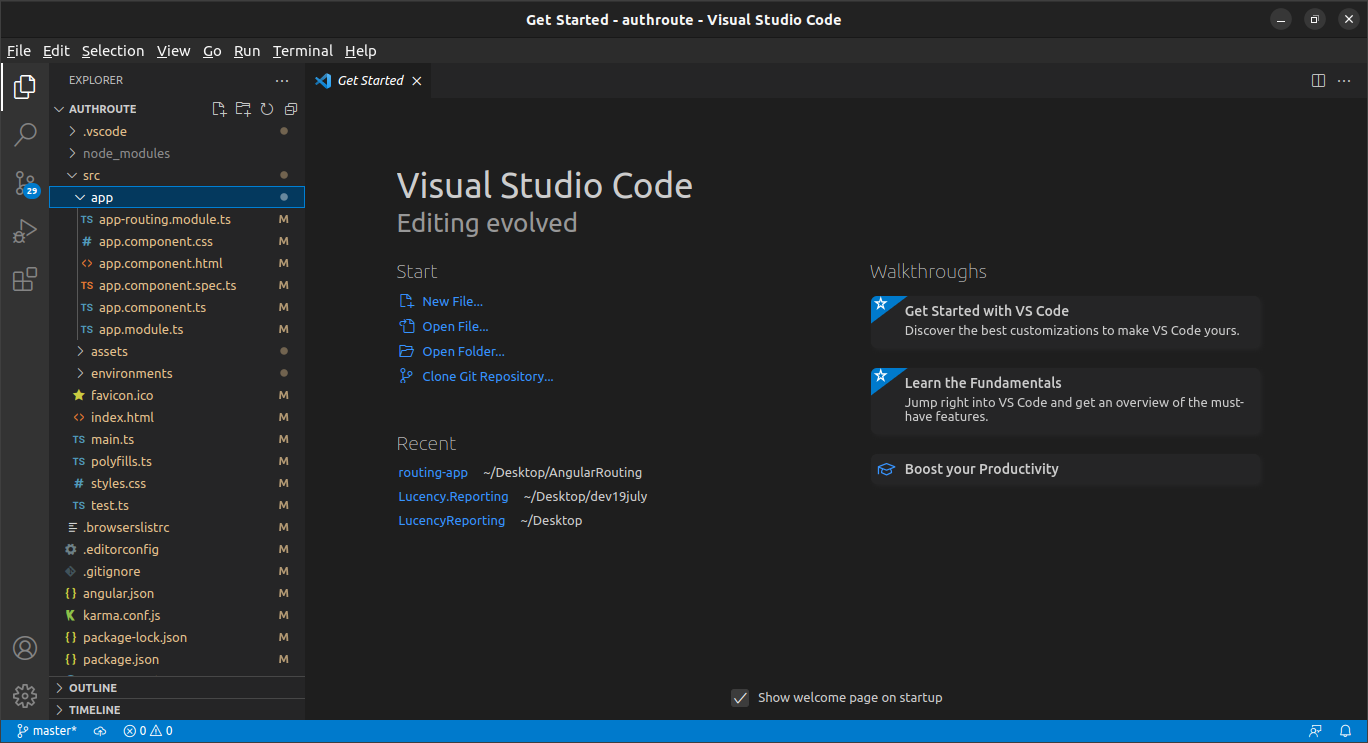Open the Run menu
The image size is (1368, 743).
(247, 51)
